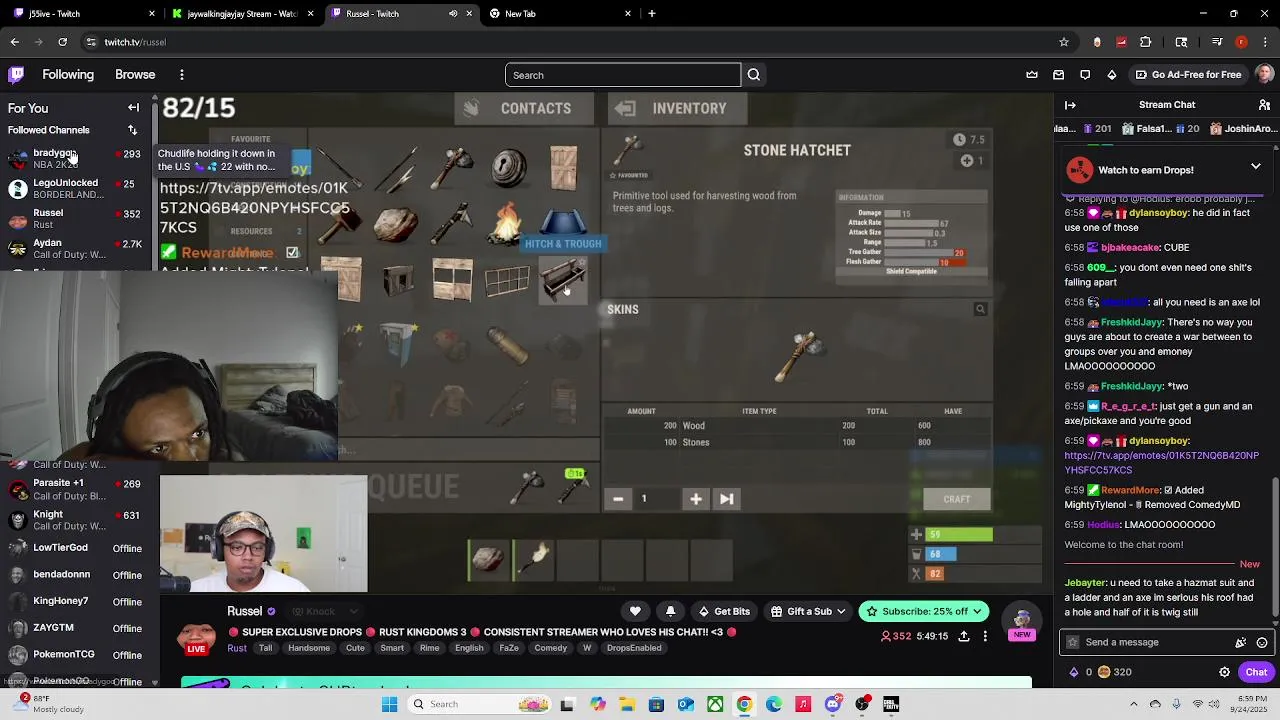
Task: Select Knight in followed channels
Action: click(75, 520)
